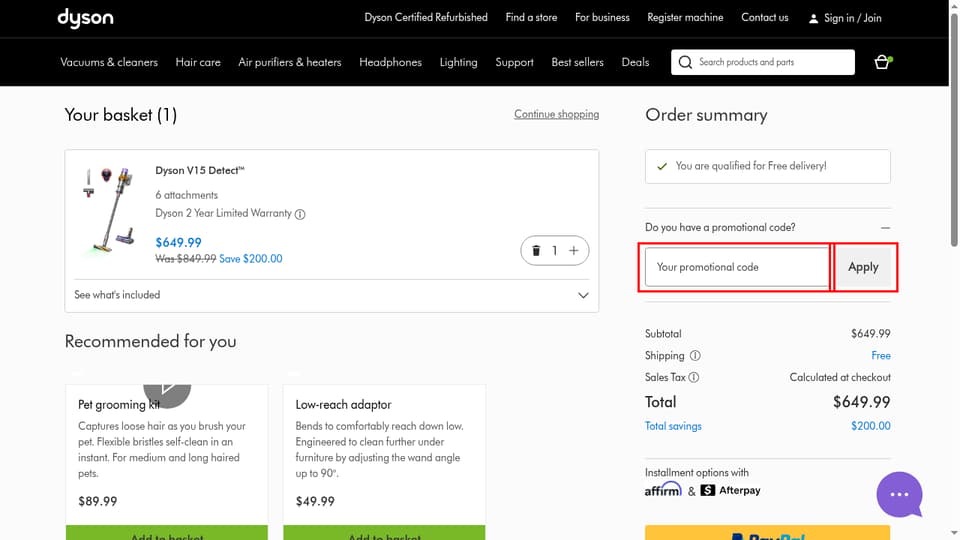Click Dyson V15 Detect product title
Viewport: 960px width, 540px height.
200,171
